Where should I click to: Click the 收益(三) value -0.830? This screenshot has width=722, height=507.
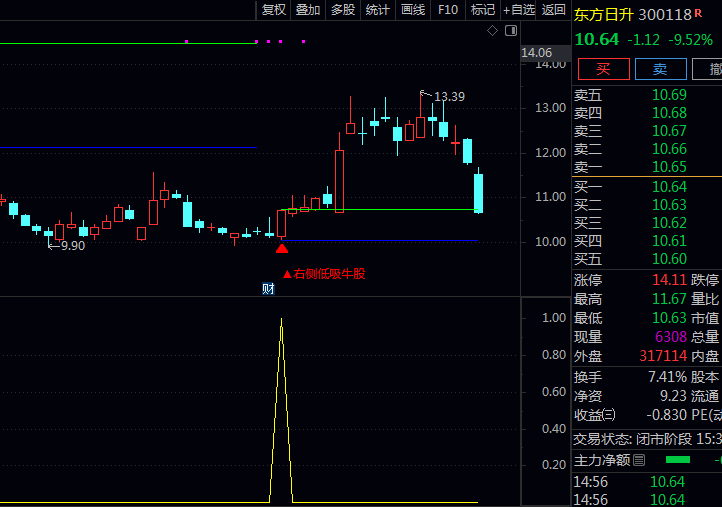pos(666,414)
